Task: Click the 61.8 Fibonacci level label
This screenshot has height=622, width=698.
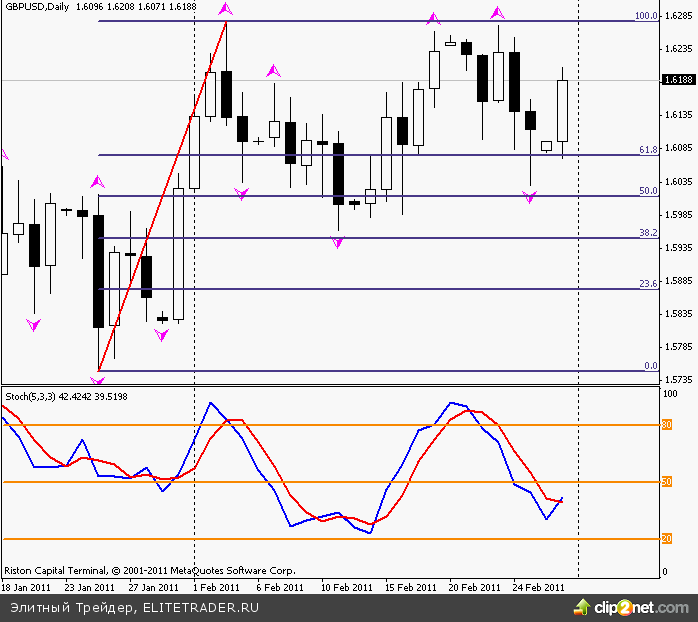Action: [648, 149]
